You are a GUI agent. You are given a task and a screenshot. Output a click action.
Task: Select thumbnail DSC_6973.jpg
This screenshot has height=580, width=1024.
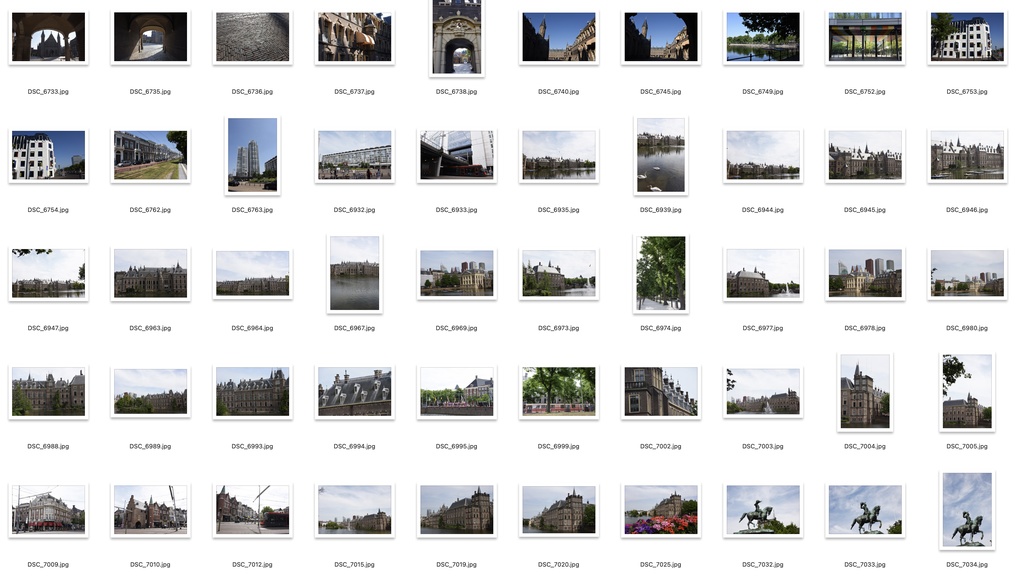point(559,274)
